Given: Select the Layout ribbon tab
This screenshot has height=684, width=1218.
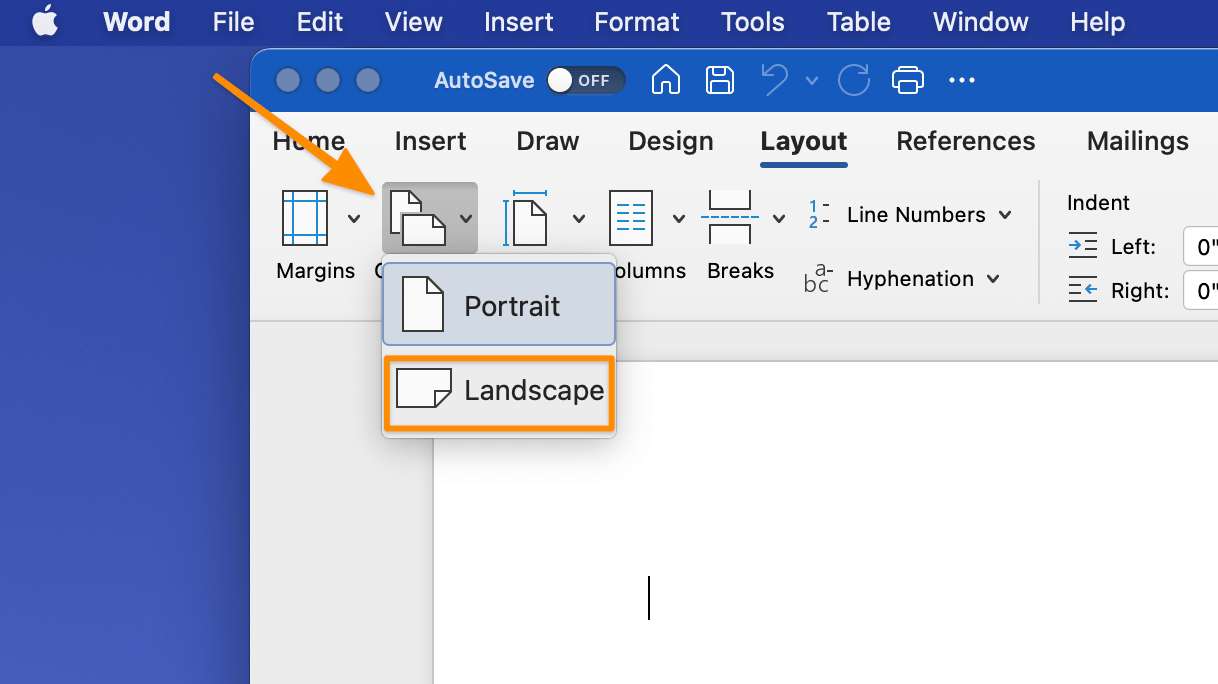Looking at the screenshot, I should tap(804, 141).
